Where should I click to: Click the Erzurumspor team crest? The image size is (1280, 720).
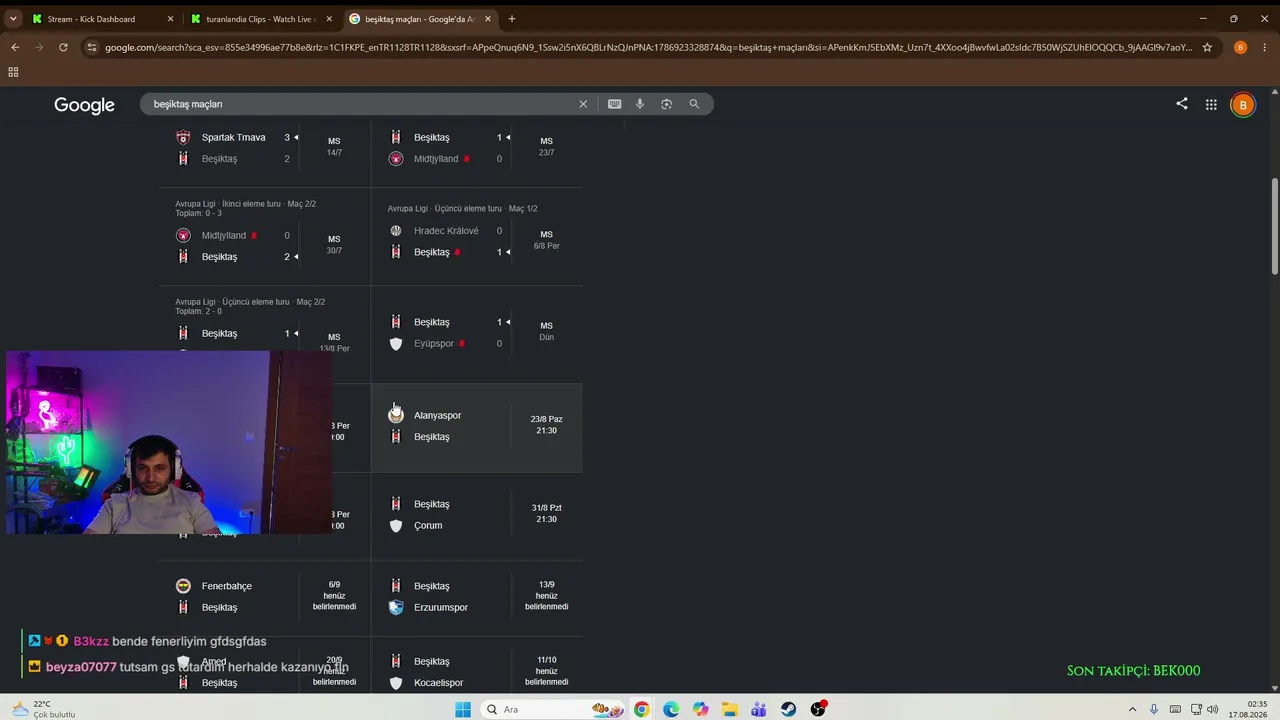coord(396,607)
